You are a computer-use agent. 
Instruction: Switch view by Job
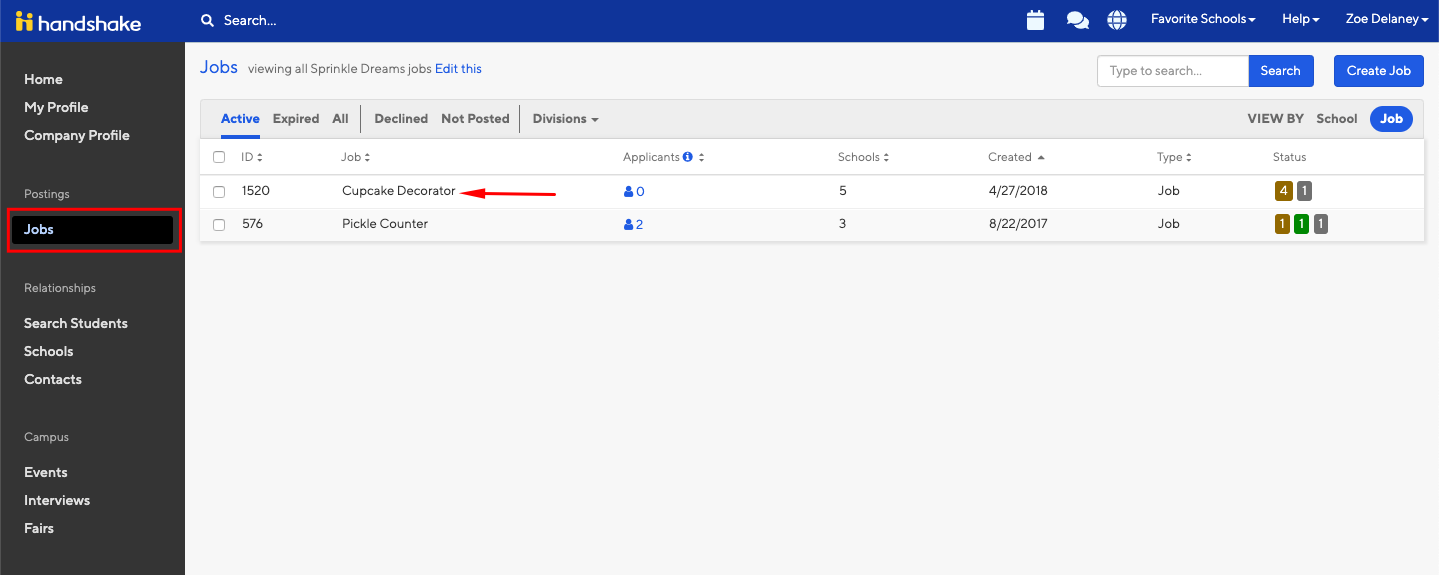(1391, 118)
